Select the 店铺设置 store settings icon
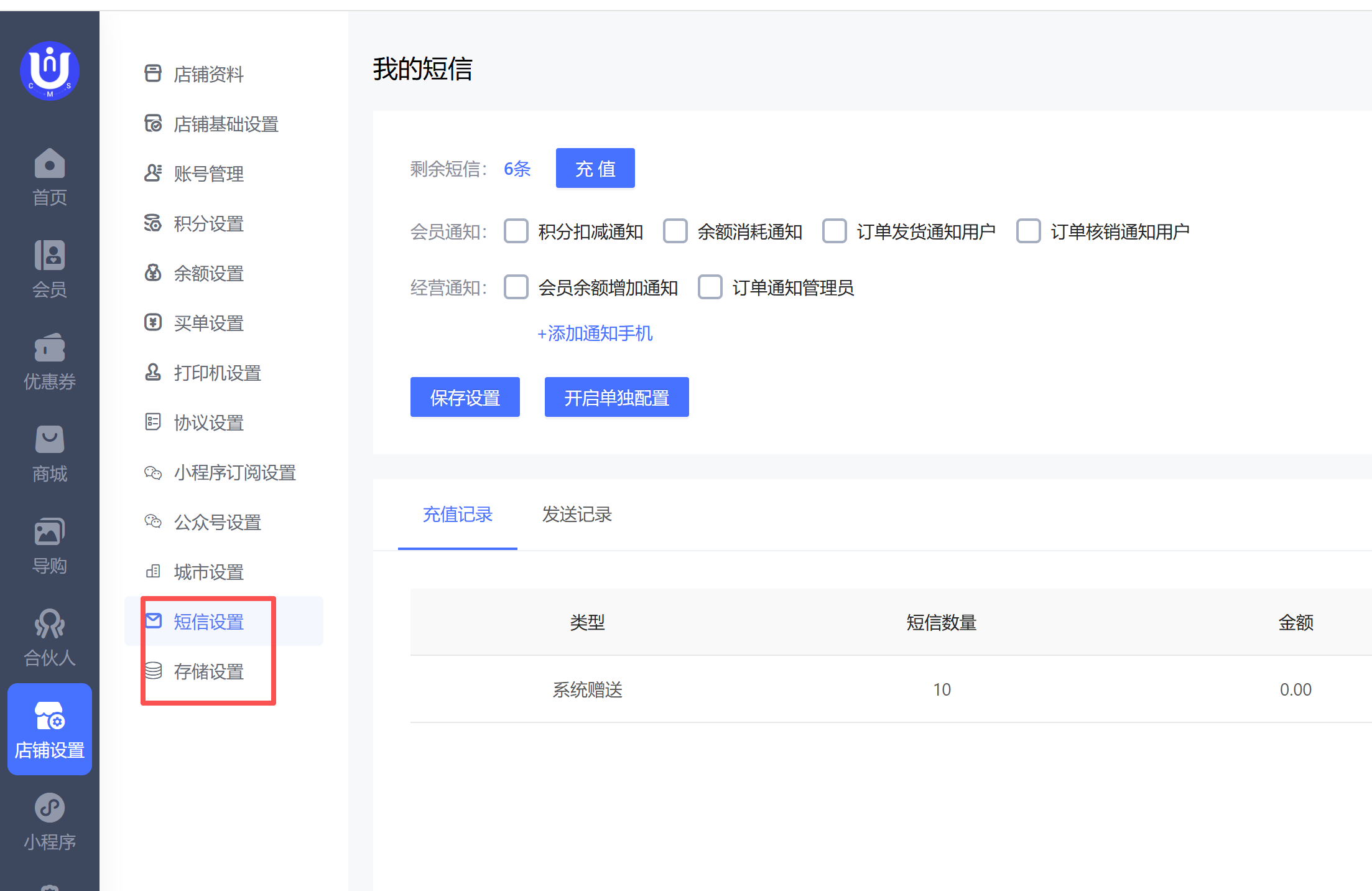Viewport: 1372px width, 891px height. [x=50, y=716]
